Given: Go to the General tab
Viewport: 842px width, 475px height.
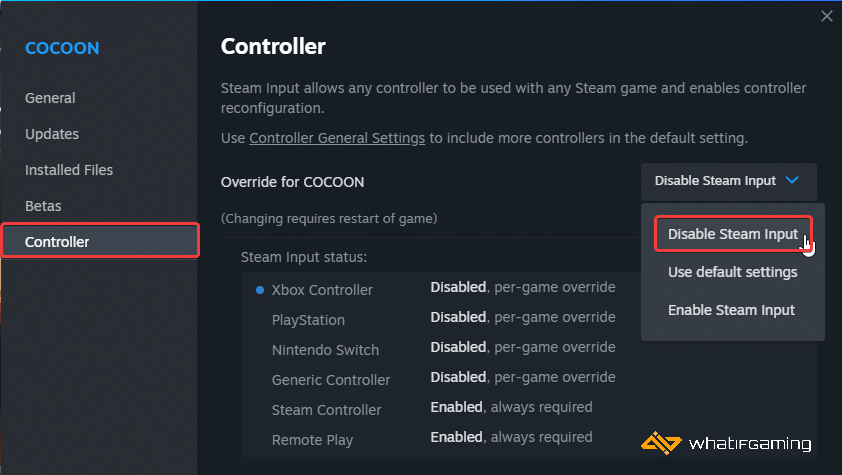Looking at the screenshot, I should point(50,98).
